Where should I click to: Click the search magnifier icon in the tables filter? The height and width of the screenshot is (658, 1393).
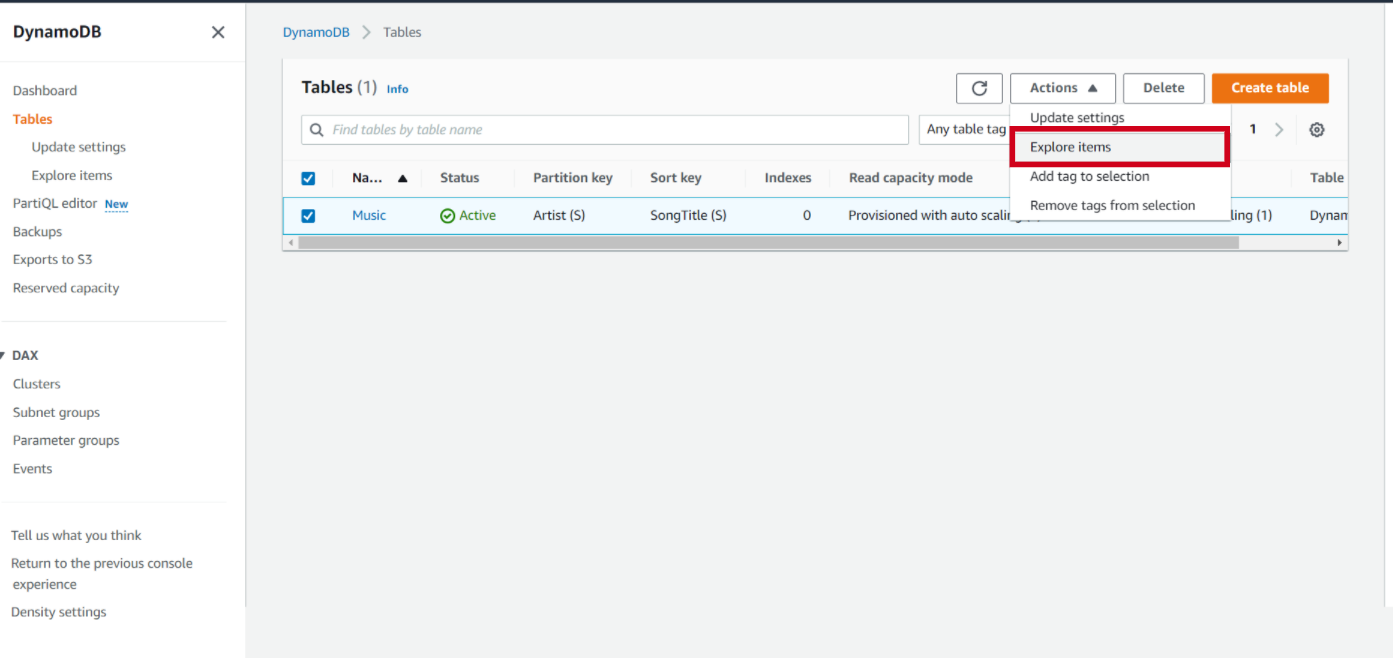click(x=317, y=130)
